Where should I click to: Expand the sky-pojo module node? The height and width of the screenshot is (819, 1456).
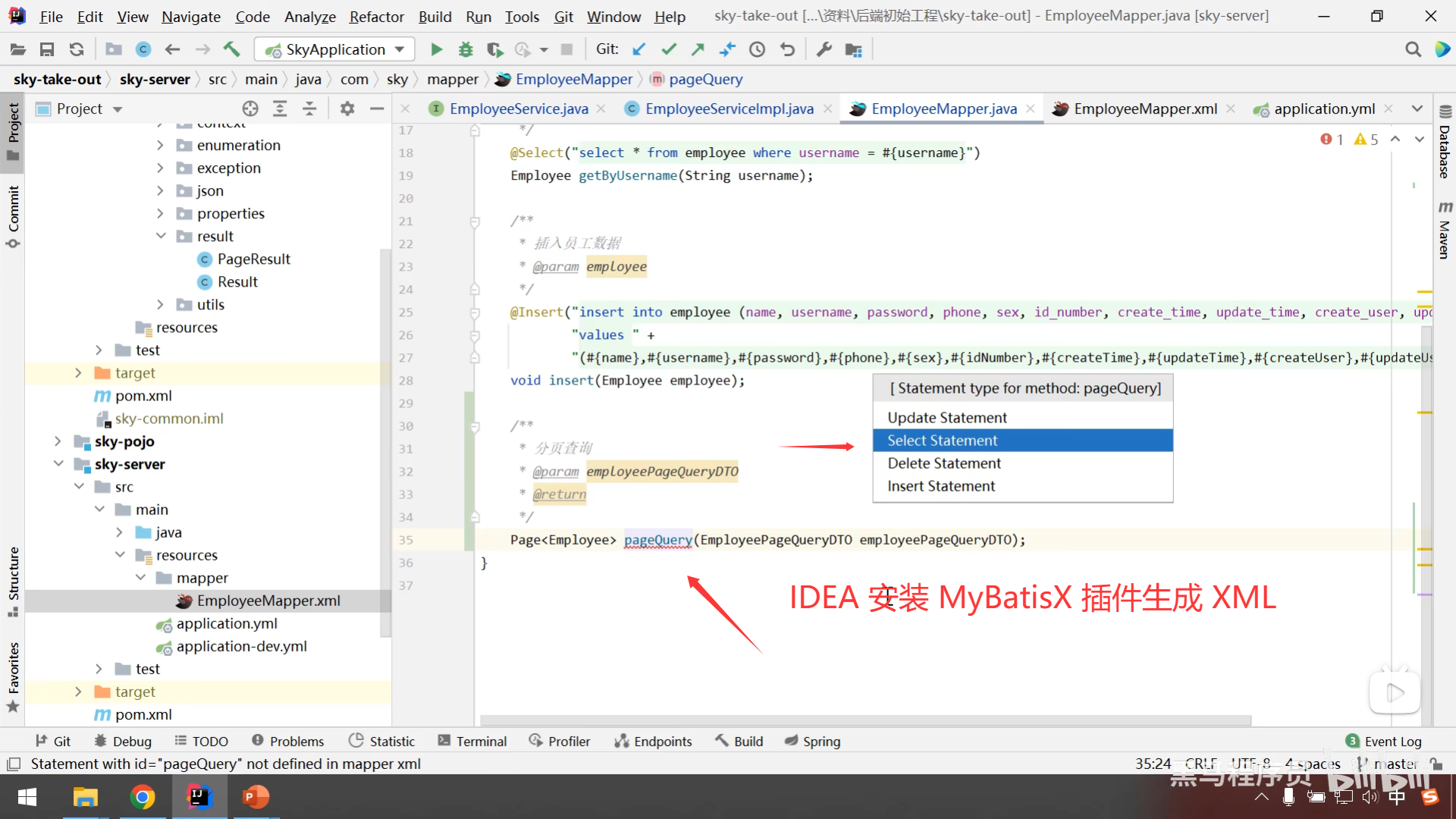point(58,441)
